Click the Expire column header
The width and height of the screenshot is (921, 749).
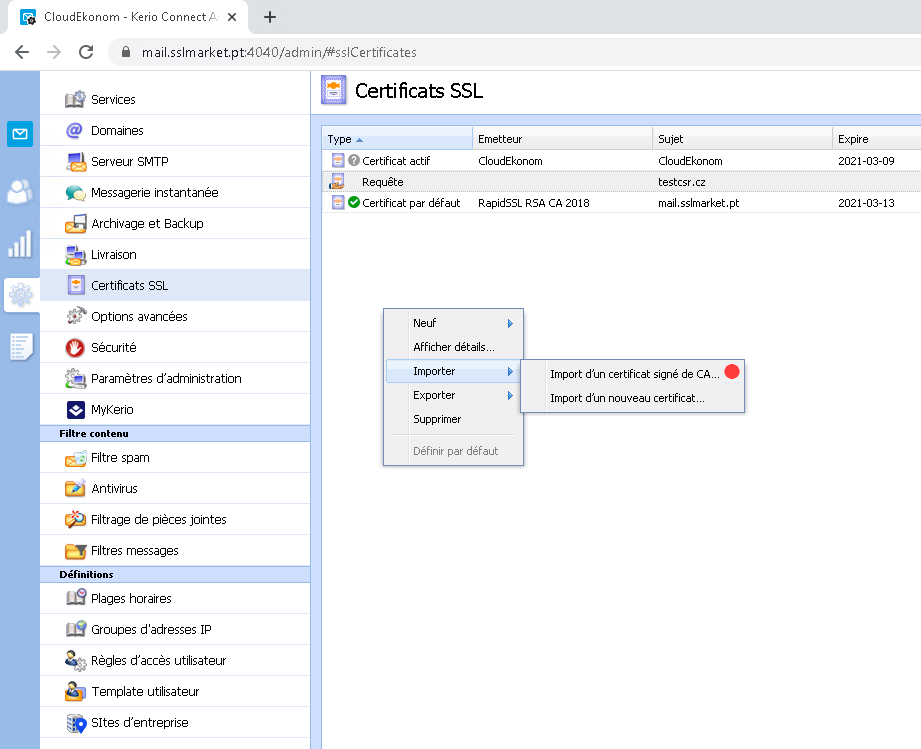877,139
